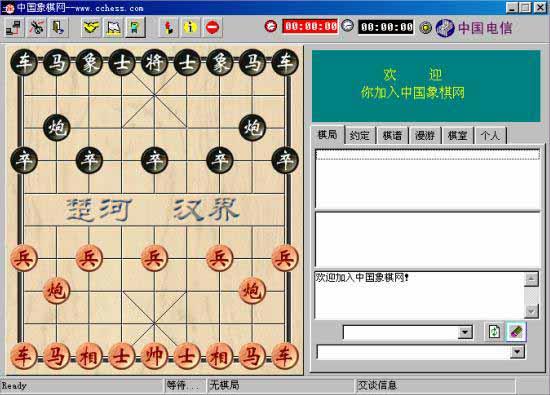Click the red clock icon beside red timer
Image resolution: width=550 pixels, height=395 pixels.
(270, 26)
